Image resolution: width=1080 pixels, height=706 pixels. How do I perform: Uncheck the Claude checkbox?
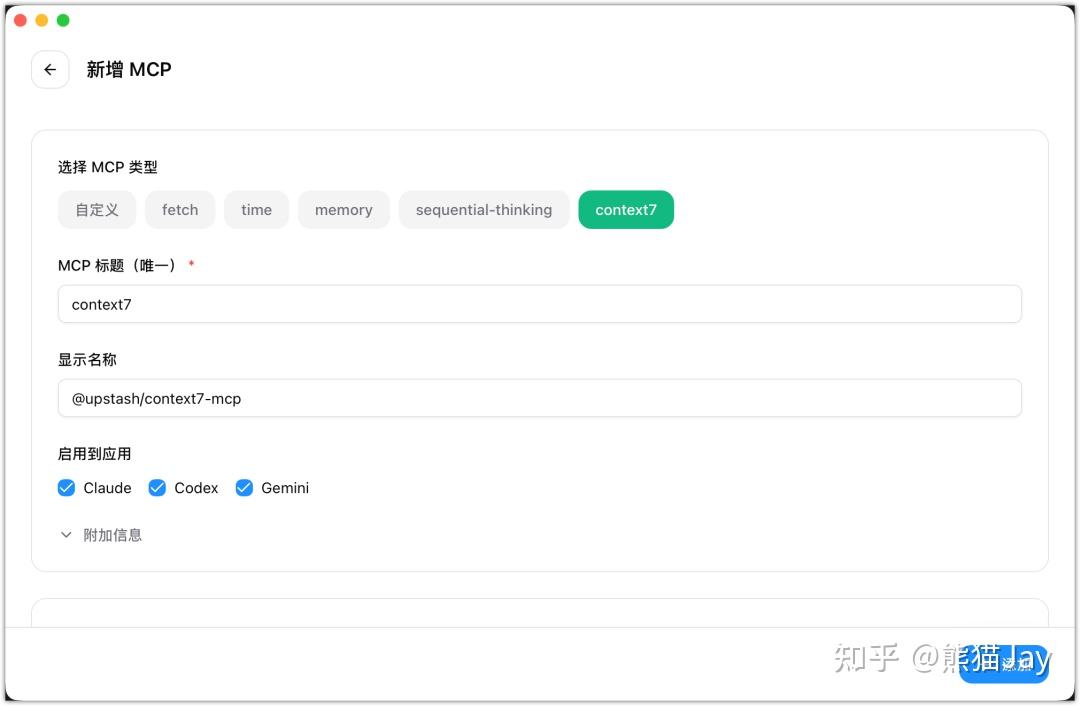(66, 488)
